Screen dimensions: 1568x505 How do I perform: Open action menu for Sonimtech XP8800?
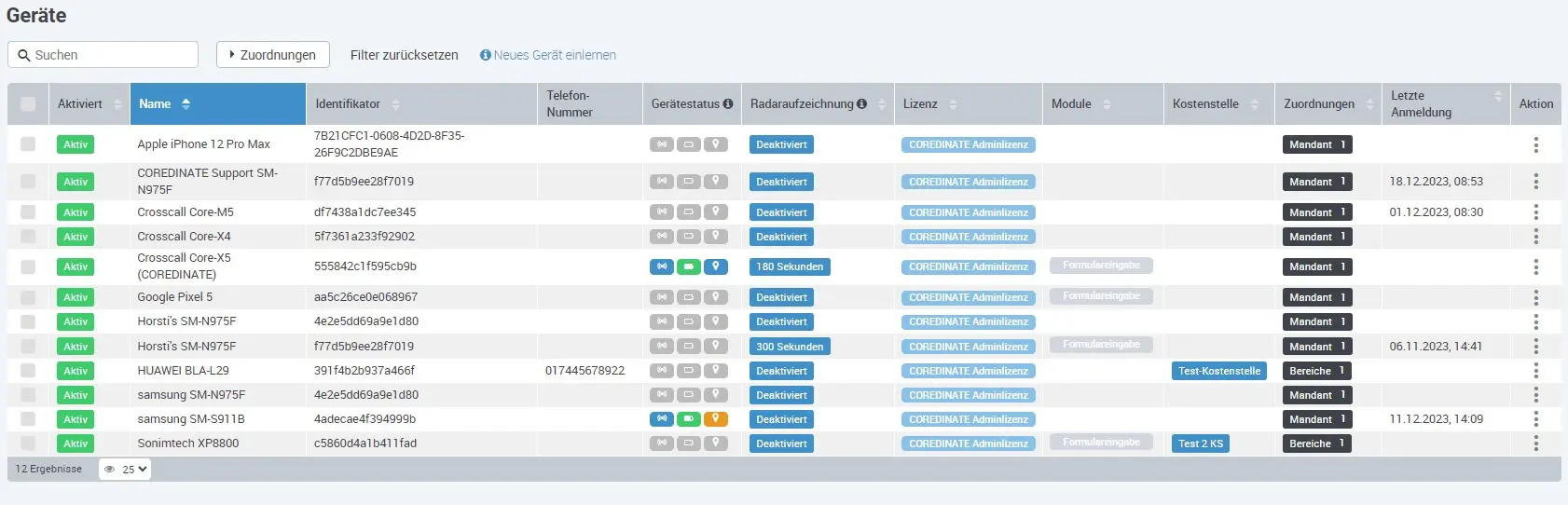pos(1535,444)
